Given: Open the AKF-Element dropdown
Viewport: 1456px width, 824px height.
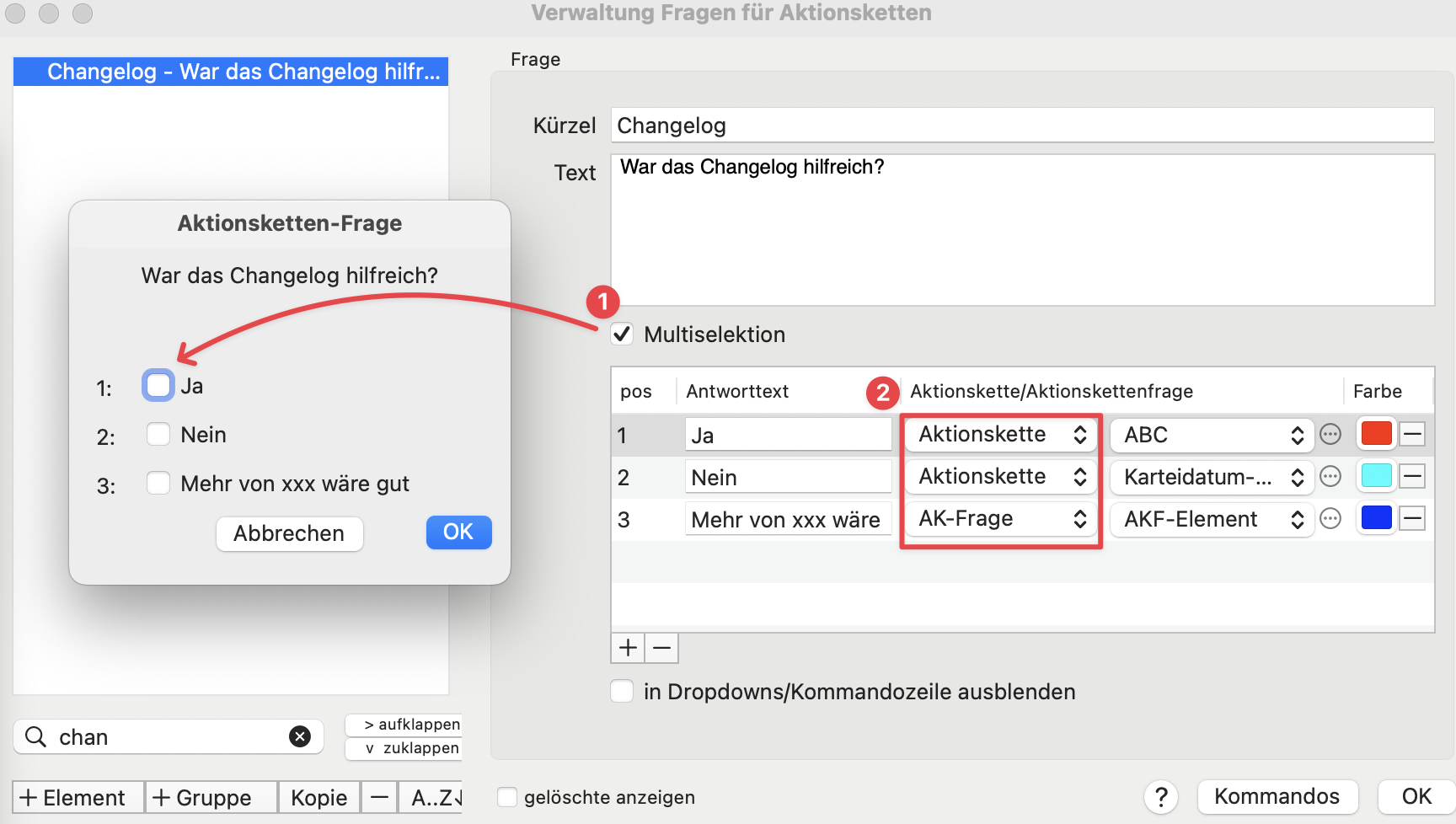Looking at the screenshot, I should pos(1212,519).
